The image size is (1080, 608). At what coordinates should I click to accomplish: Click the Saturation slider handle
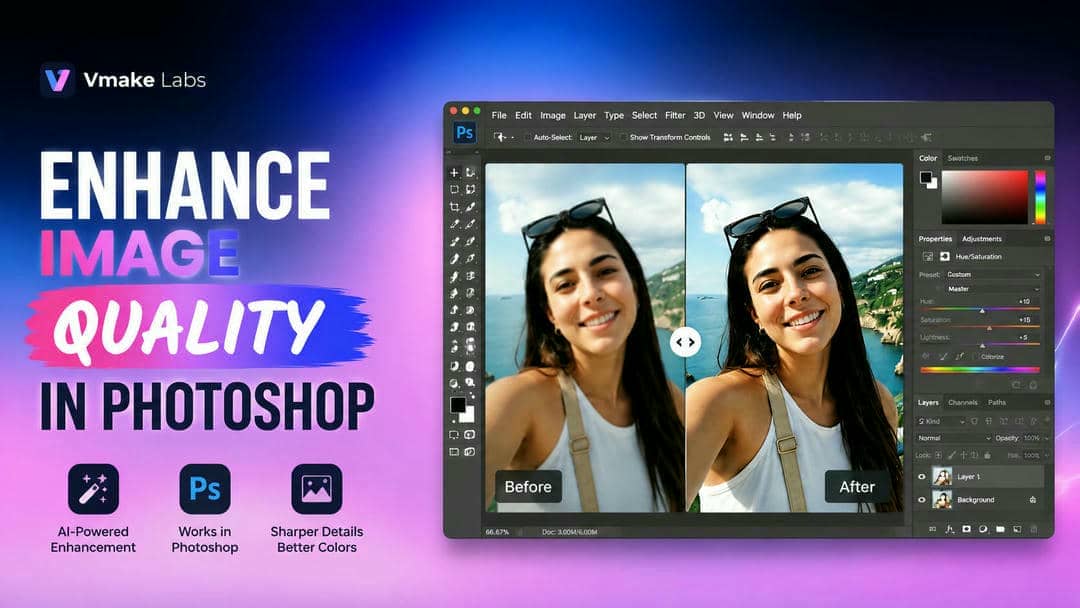click(989, 328)
